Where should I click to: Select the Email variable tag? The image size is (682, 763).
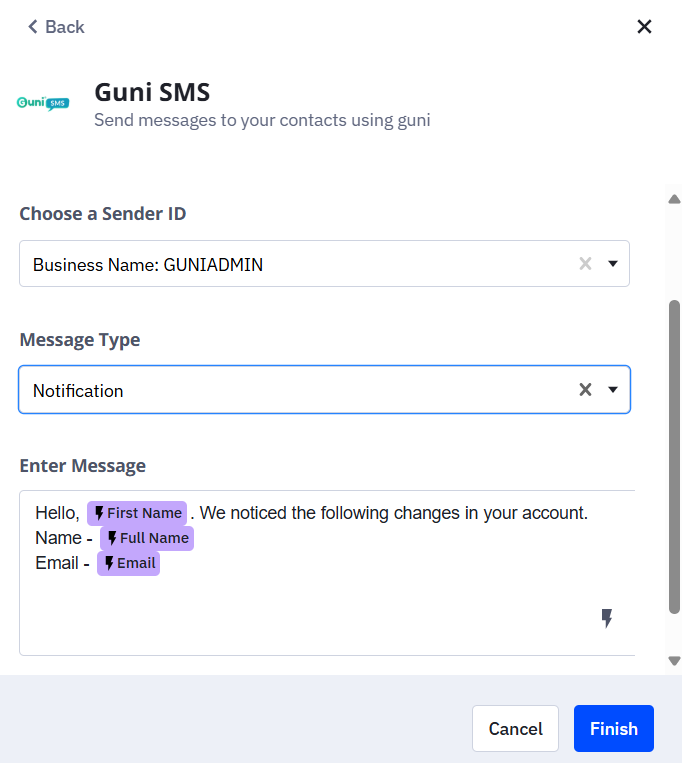(128, 563)
